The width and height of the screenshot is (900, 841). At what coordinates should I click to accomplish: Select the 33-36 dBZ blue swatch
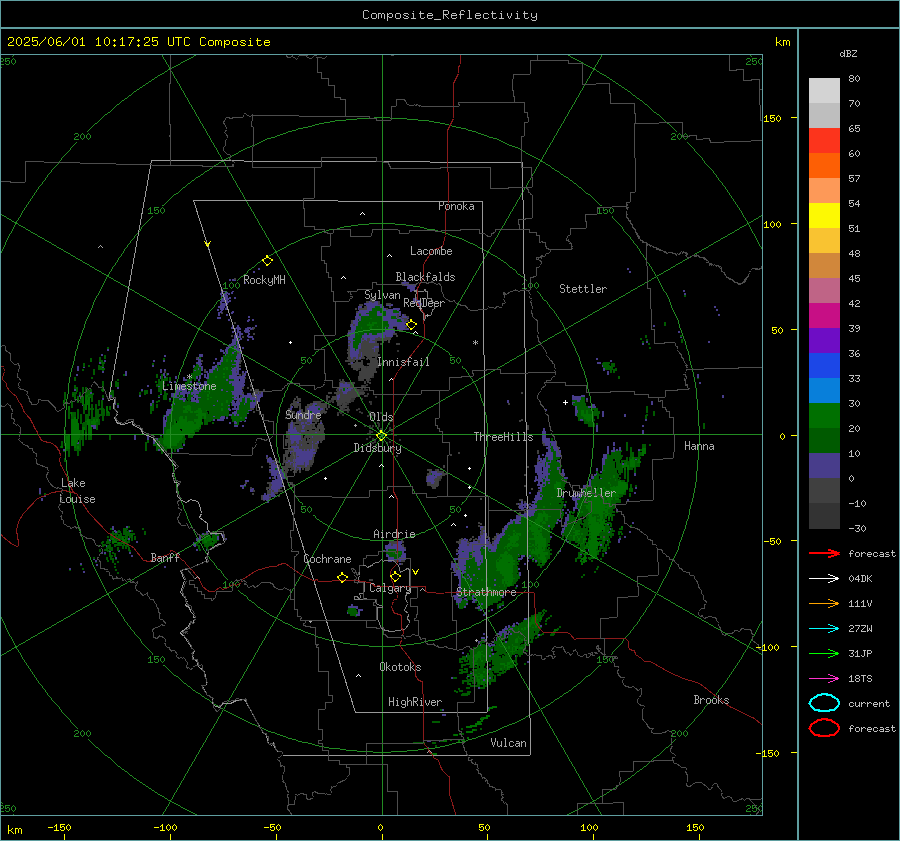point(824,366)
